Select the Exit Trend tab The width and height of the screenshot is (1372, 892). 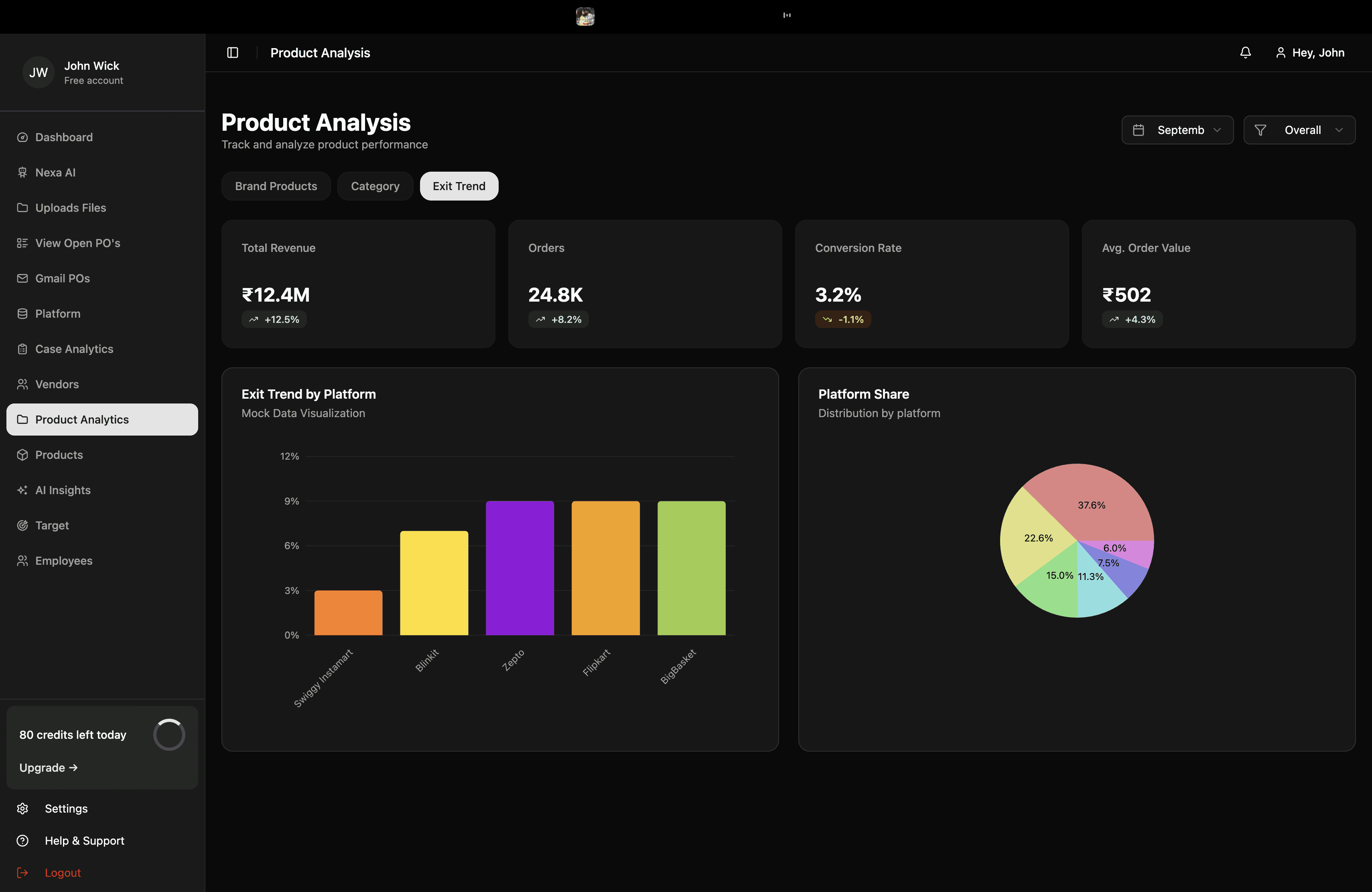pos(459,186)
